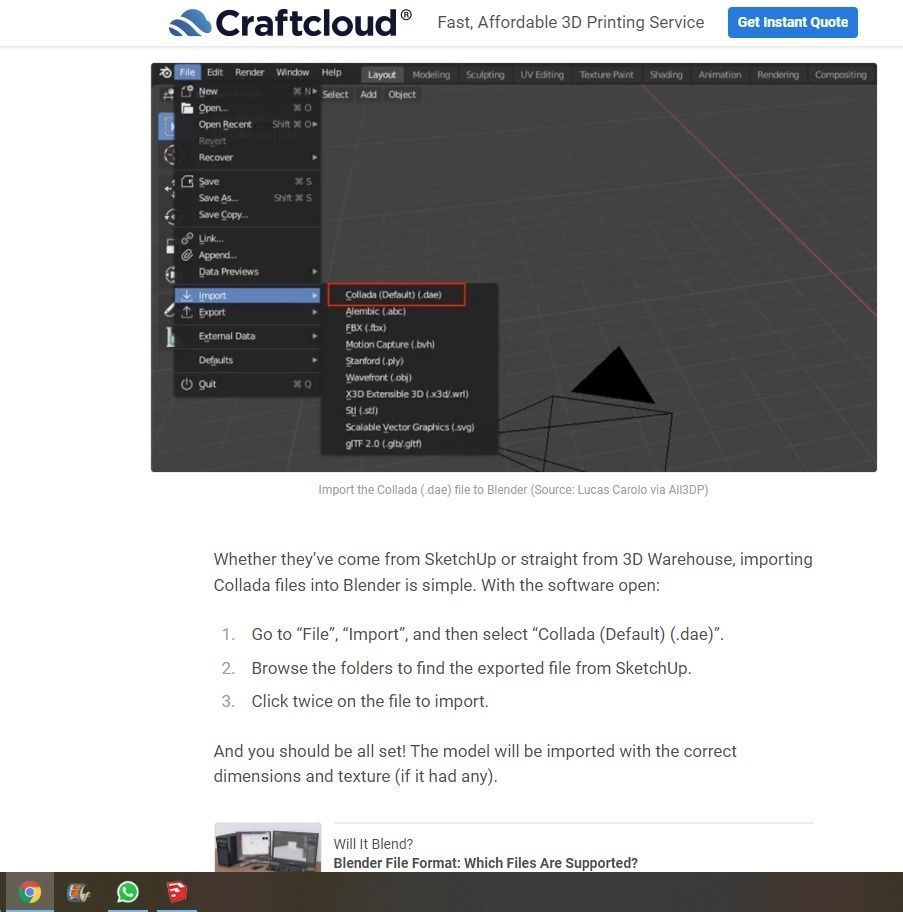Screen dimensions: 903x912
Task: Click the Blender File Format article link
Action: (x=486, y=863)
